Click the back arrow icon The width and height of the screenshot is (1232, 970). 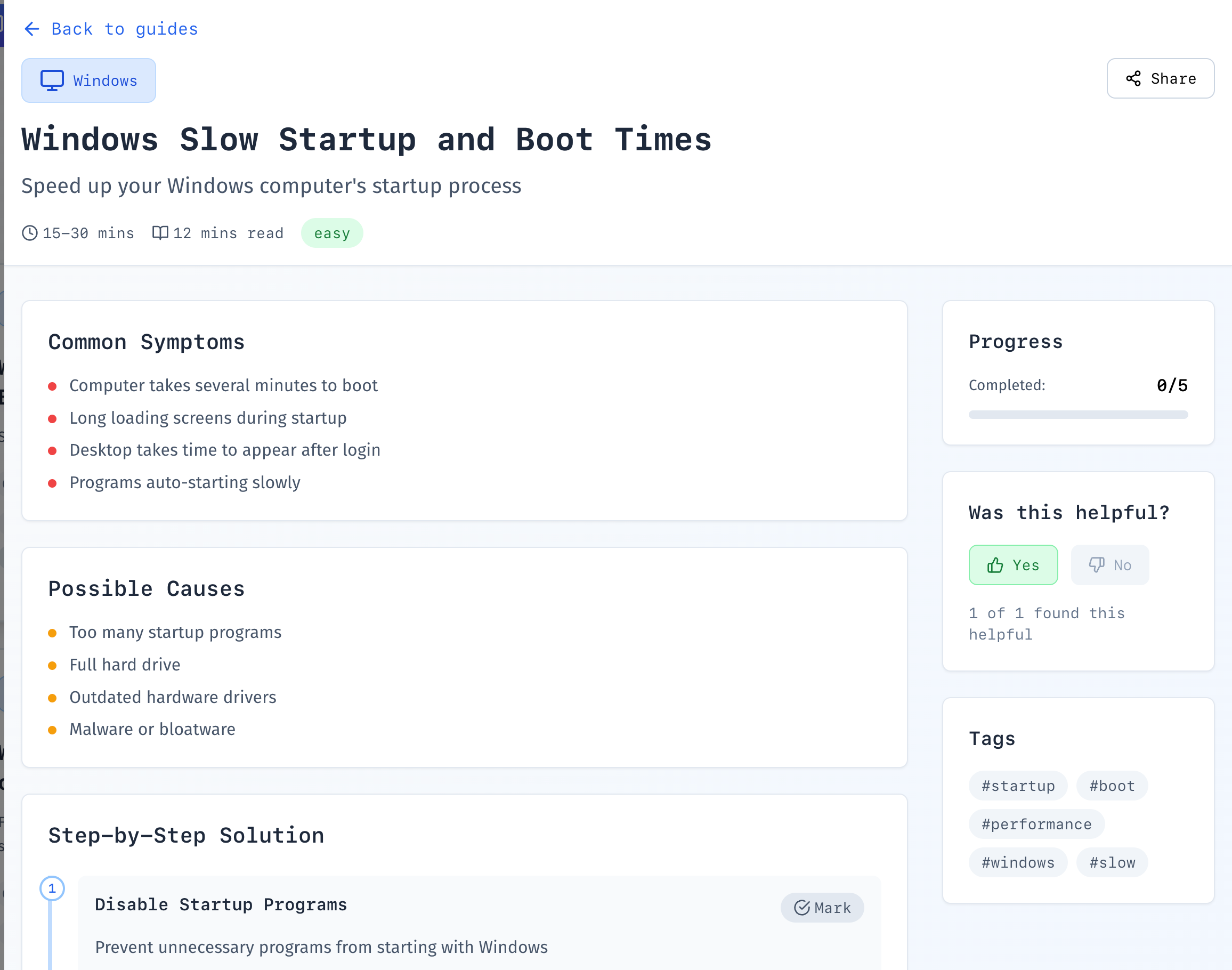point(32,29)
